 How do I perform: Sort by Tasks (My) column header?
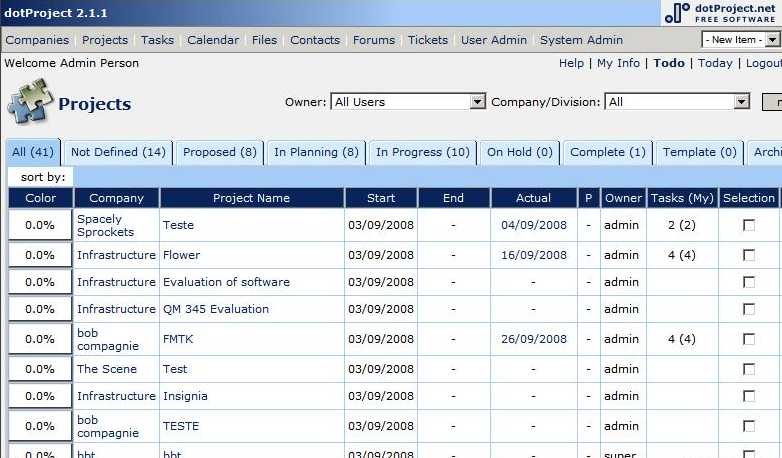coord(682,198)
